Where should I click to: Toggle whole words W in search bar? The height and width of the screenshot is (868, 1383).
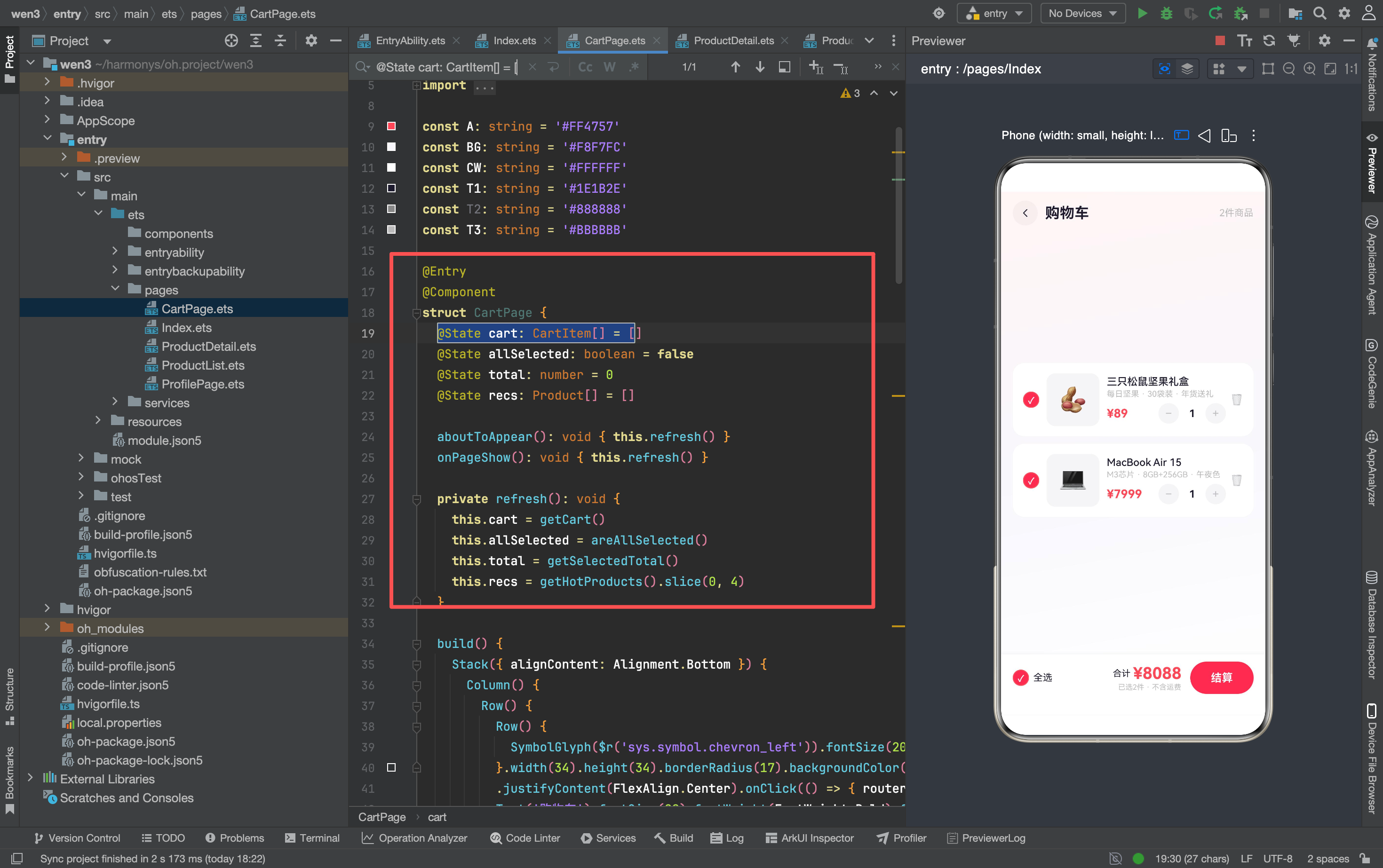pyautogui.click(x=609, y=67)
